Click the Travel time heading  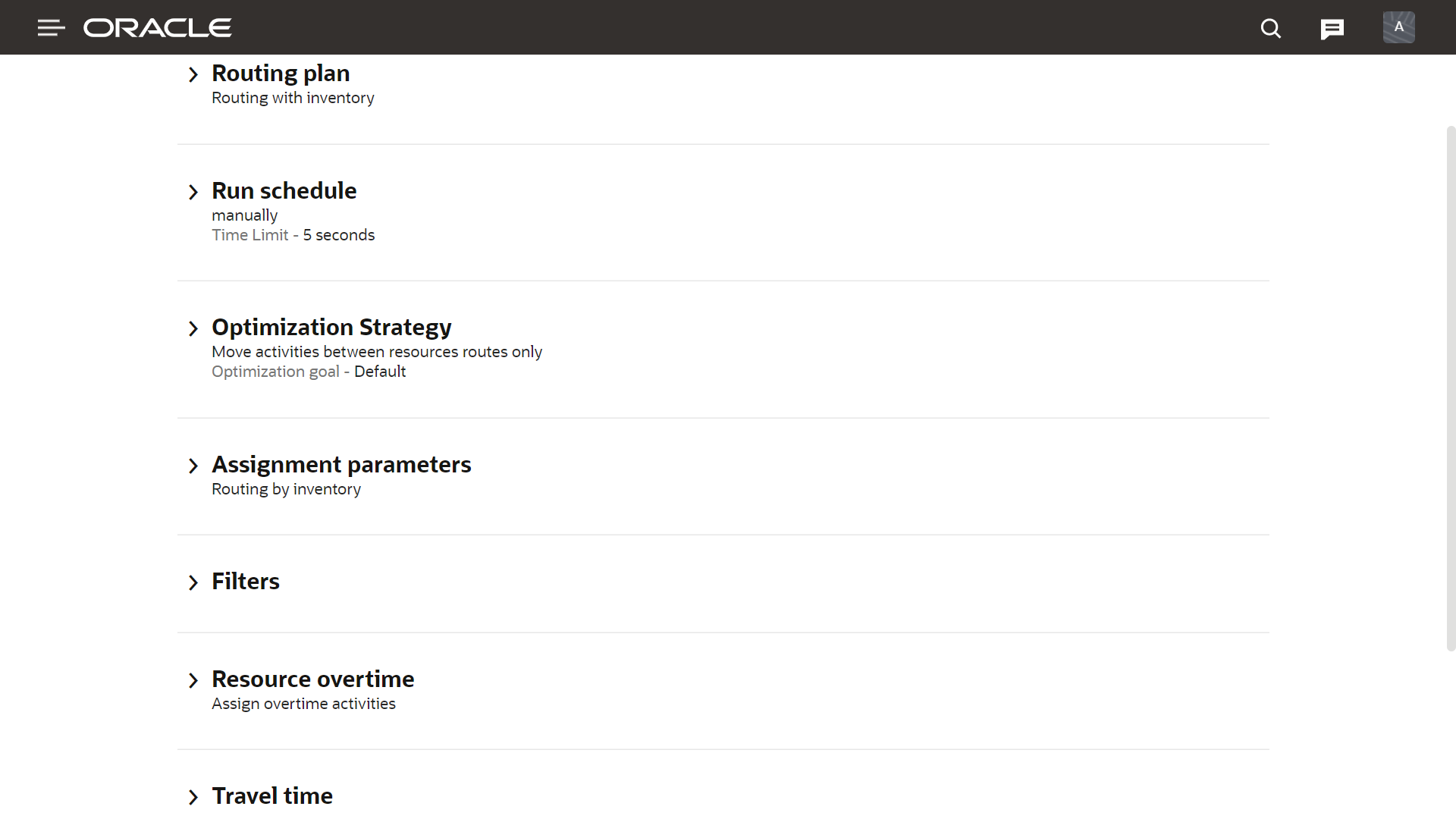(x=271, y=795)
